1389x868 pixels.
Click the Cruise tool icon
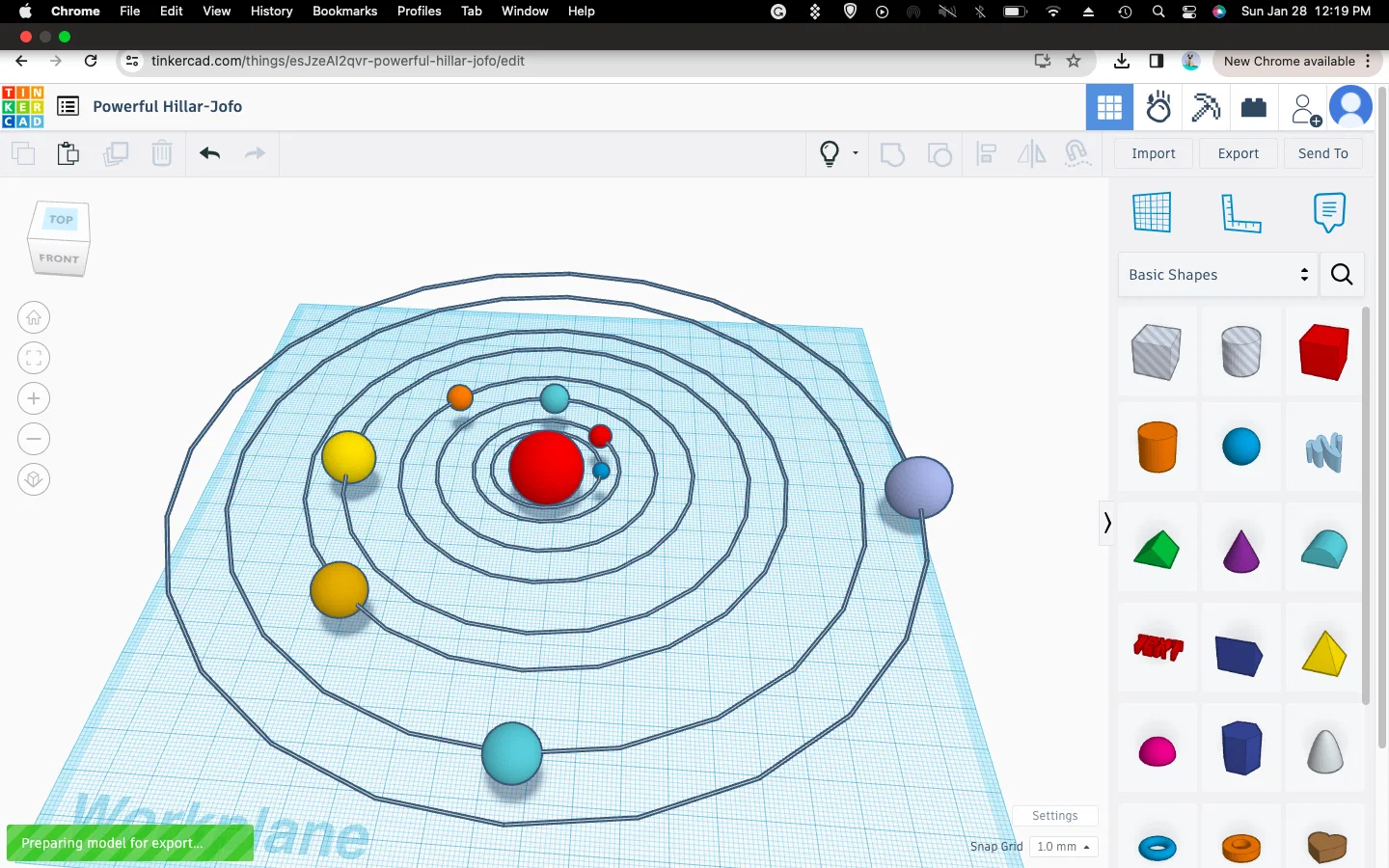pyautogui.click(x=1077, y=153)
